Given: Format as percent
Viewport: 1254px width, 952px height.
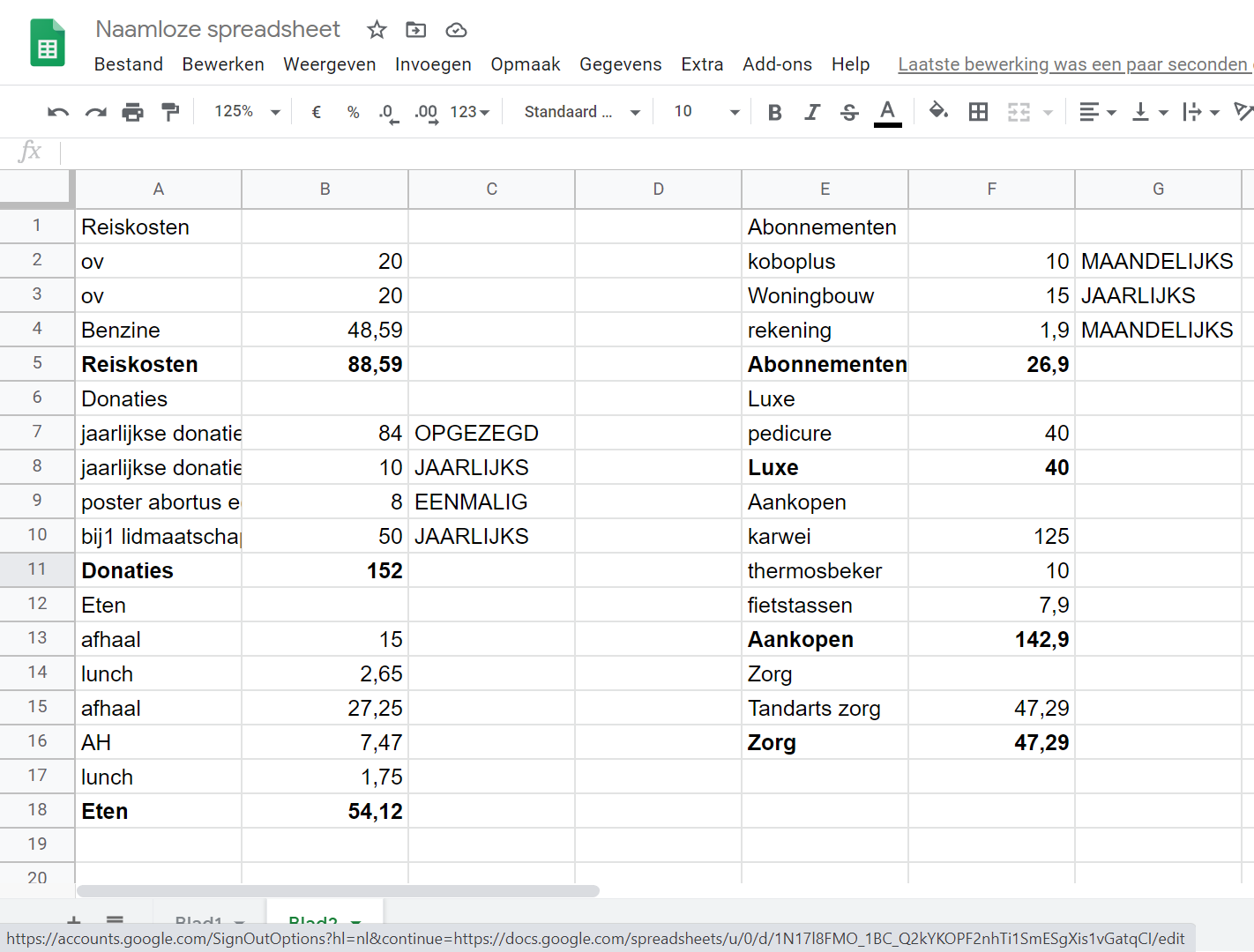Looking at the screenshot, I should coord(354,112).
